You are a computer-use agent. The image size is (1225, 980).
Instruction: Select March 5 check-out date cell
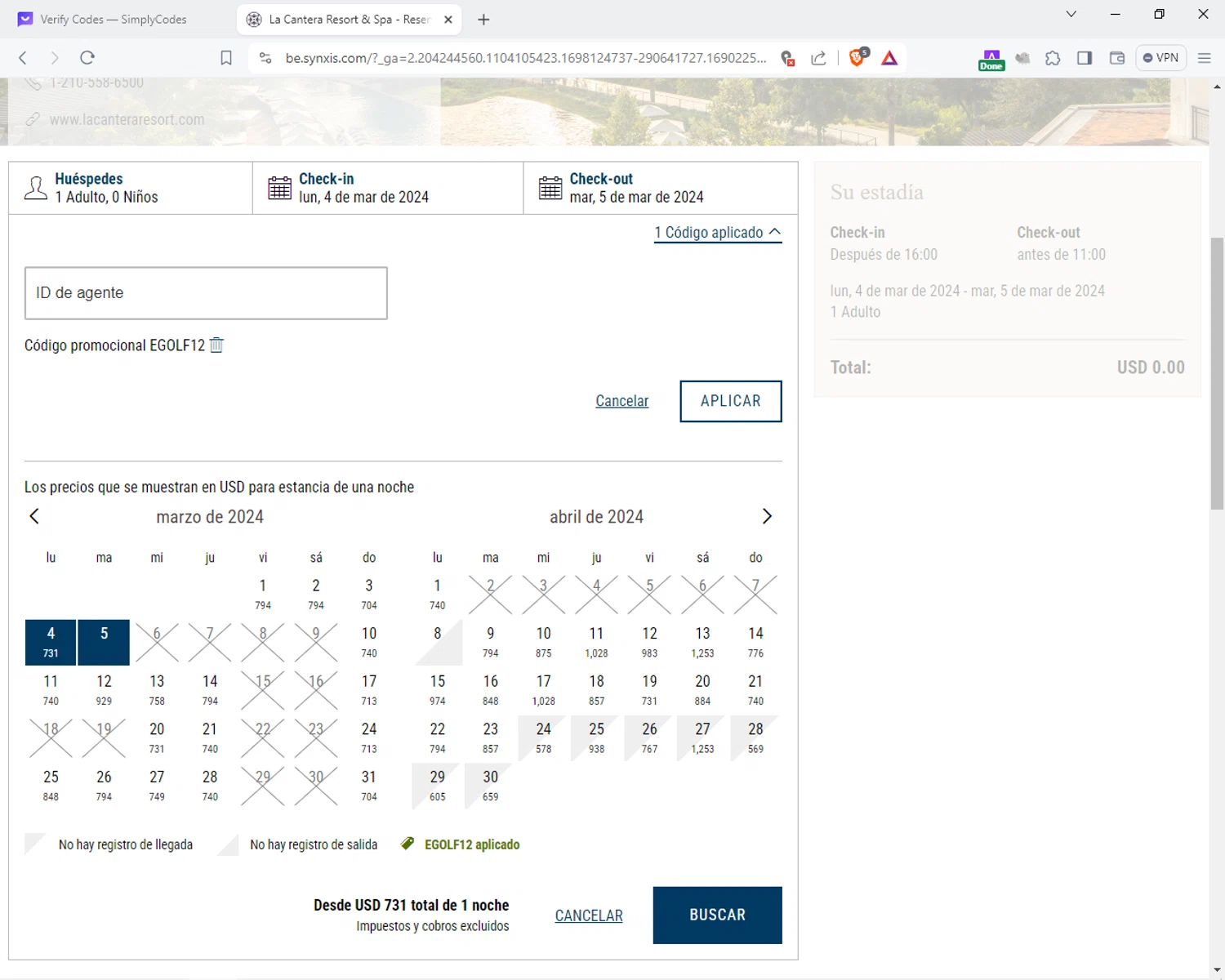104,642
